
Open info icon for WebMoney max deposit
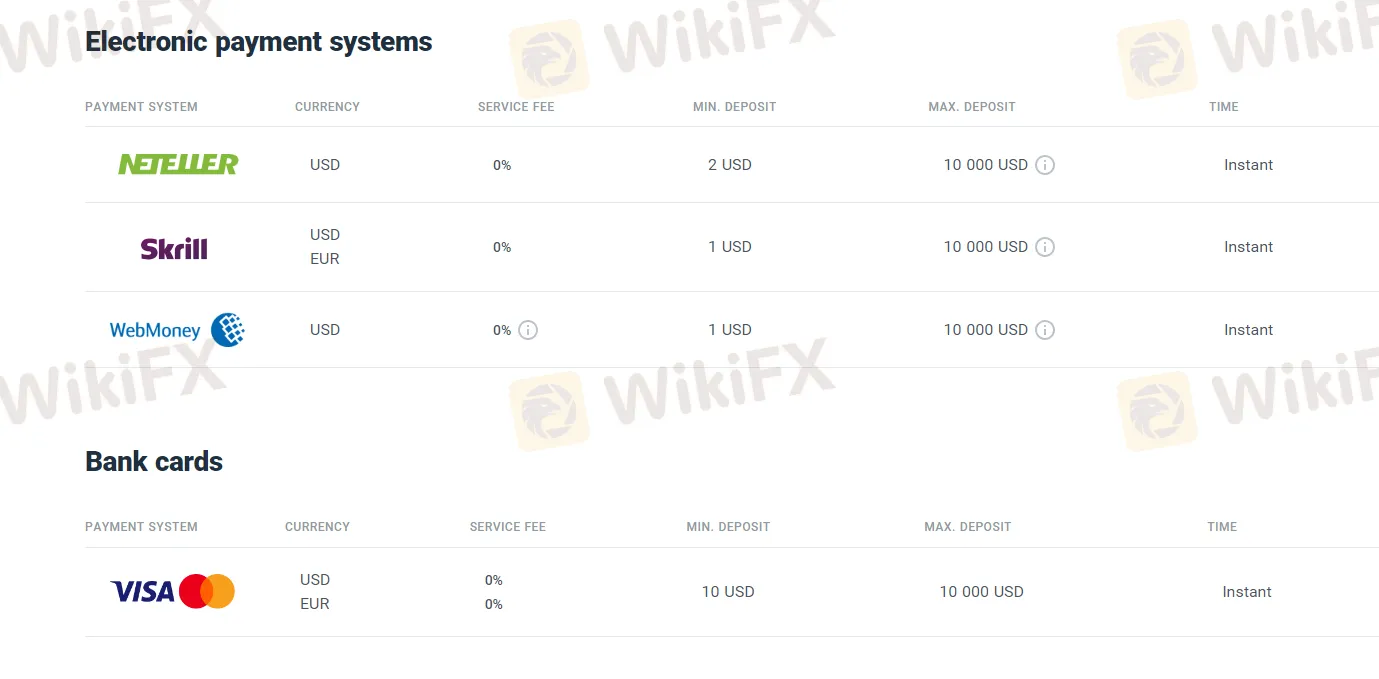(1045, 330)
